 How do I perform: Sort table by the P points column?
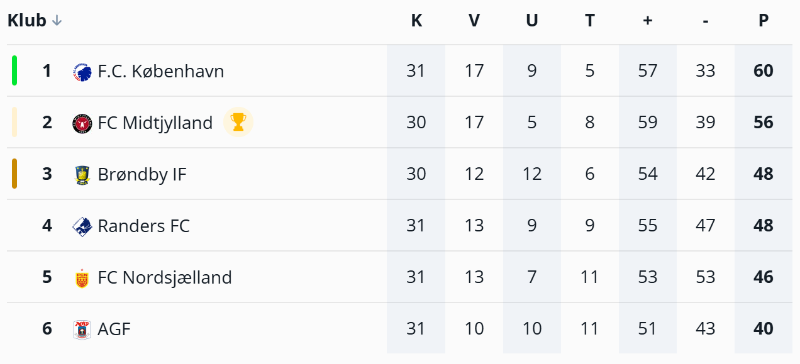[763, 20]
